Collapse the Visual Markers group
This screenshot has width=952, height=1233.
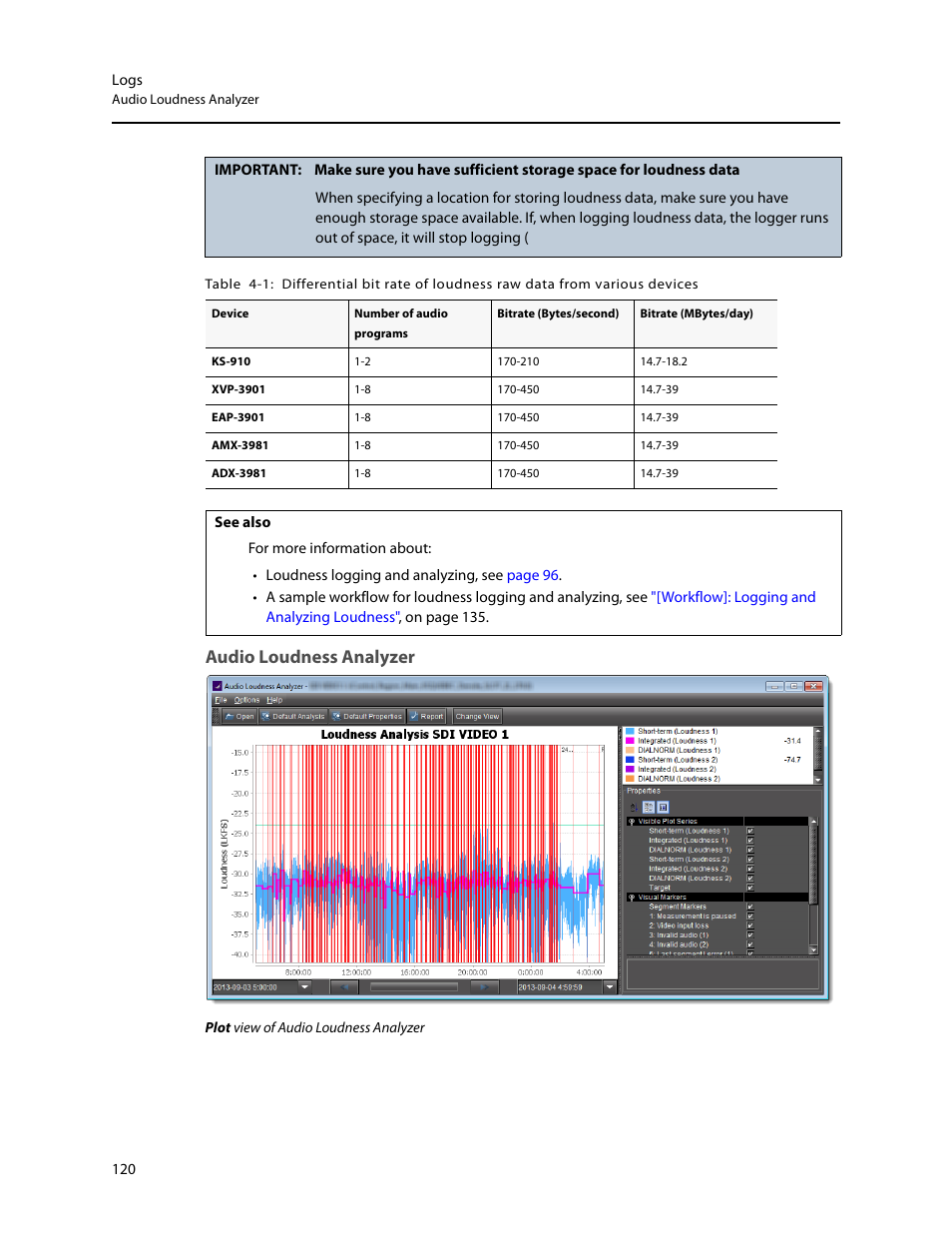point(632,898)
